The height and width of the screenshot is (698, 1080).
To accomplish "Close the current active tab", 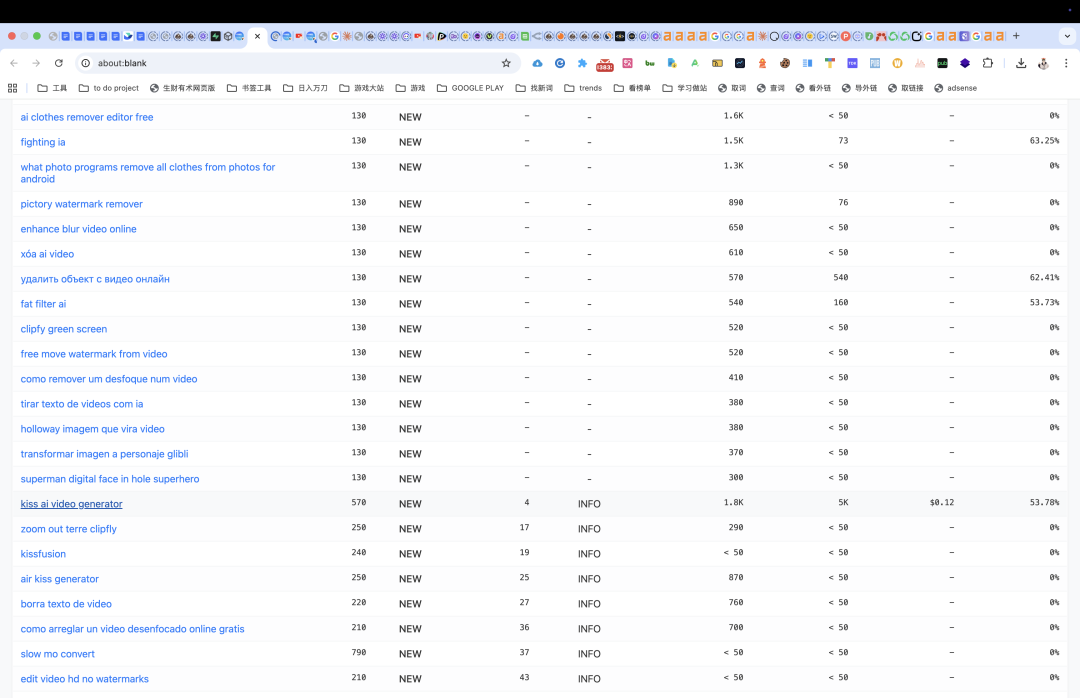I will point(258,36).
